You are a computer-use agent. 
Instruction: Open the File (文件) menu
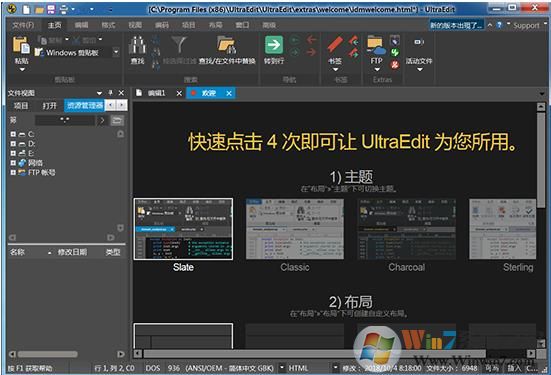[x=23, y=25]
